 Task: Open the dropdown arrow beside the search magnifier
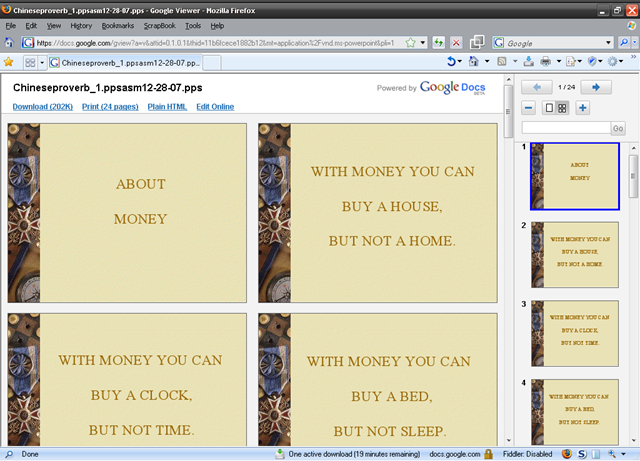[635, 42]
